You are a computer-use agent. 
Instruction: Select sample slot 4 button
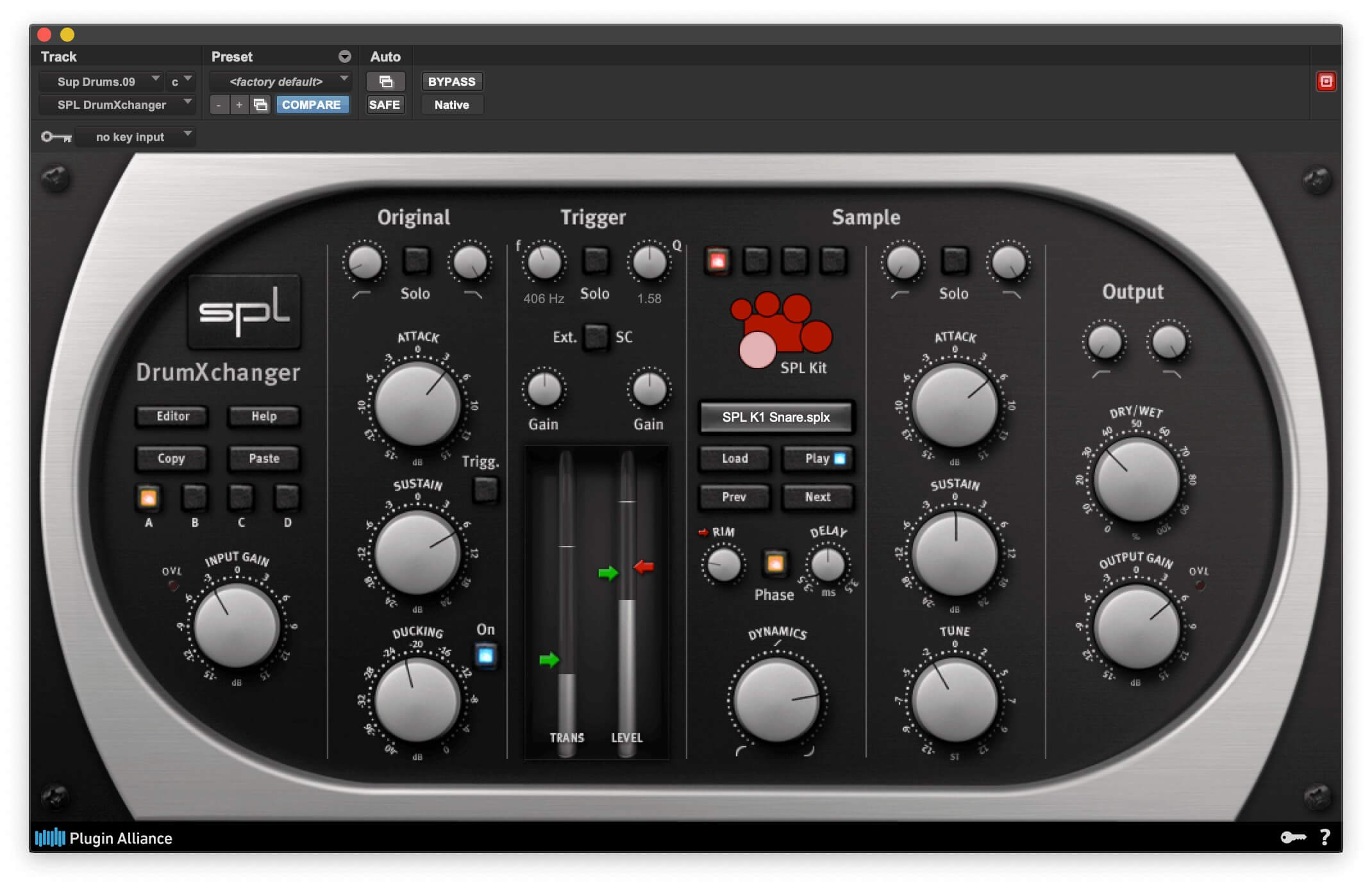pyautogui.click(x=833, y=261)
